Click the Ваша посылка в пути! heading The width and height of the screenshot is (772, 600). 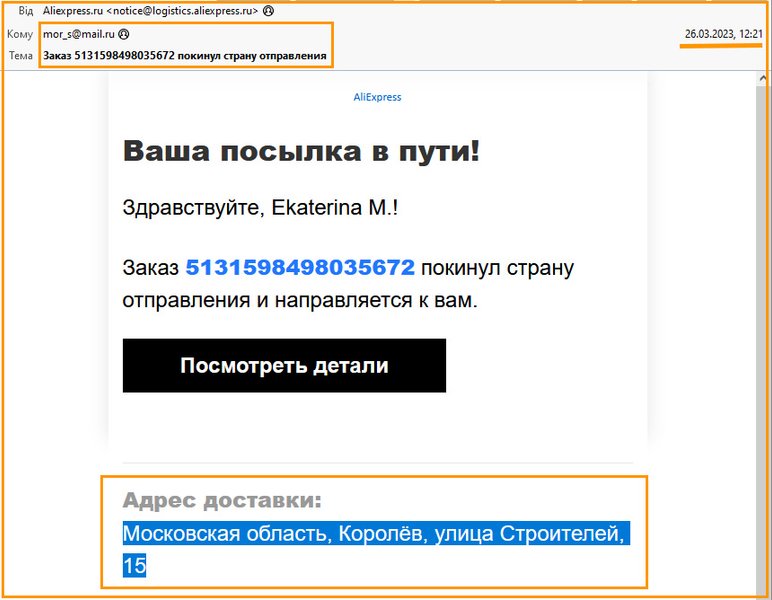pos(301,152)
